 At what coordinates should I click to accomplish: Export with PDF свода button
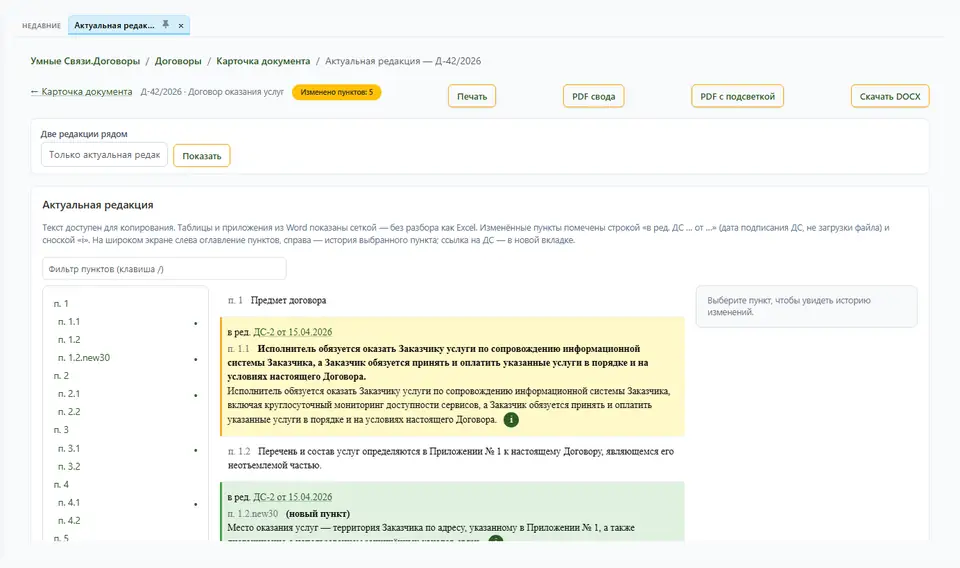[x=593, y=96]
